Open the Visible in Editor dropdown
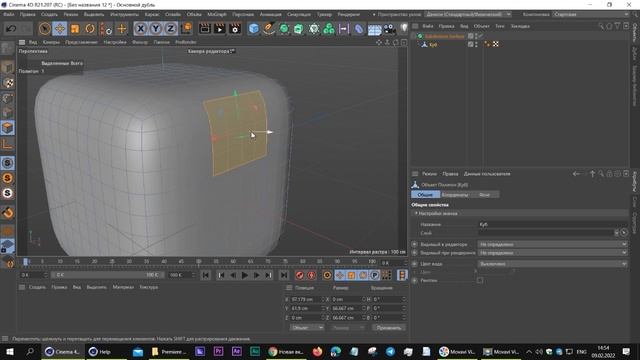The width and height of the screenshot is (640, 360). (553, 244)
